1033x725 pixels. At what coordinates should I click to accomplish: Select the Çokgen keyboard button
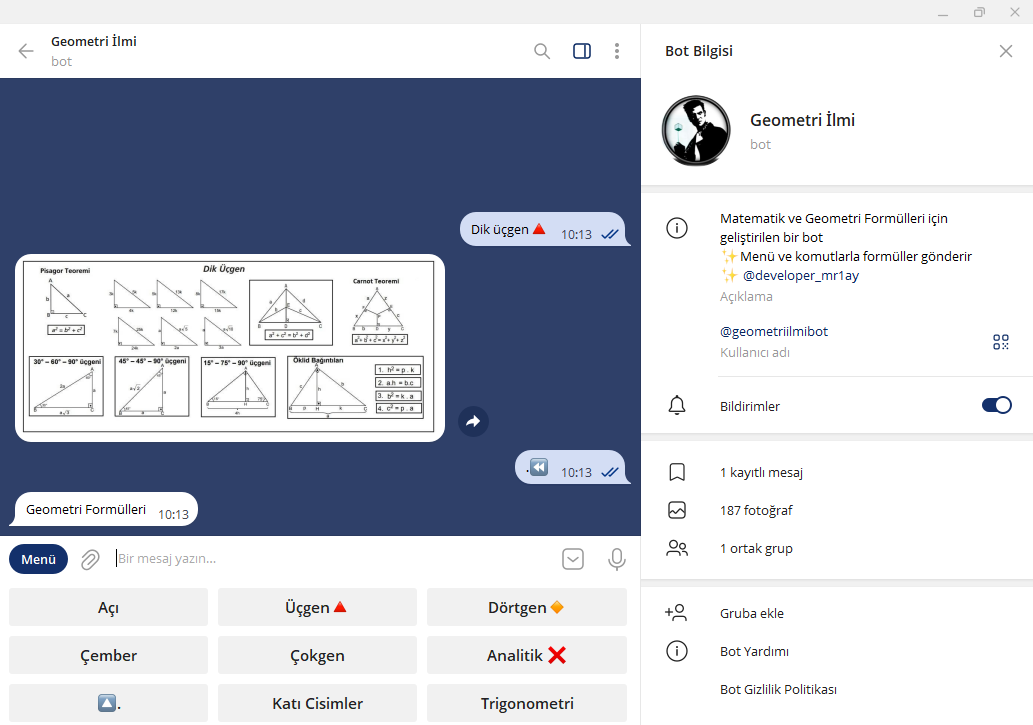[x=317, y=655]
